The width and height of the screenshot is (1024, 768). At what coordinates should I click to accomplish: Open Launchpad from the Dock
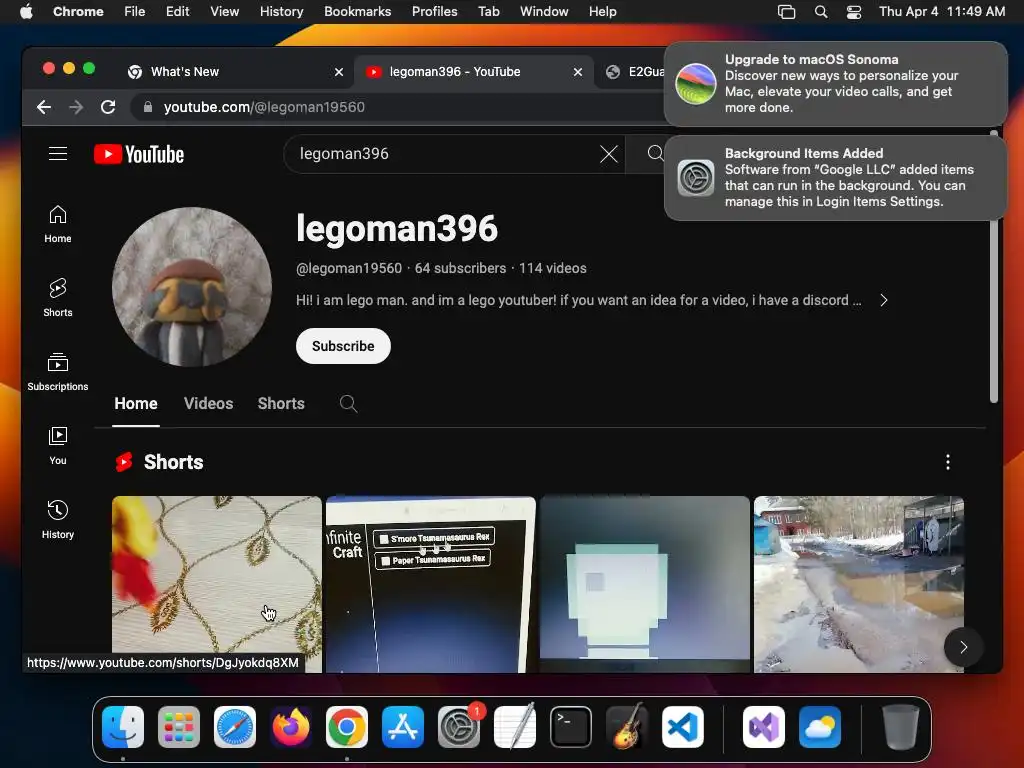[x=179, y=727]
